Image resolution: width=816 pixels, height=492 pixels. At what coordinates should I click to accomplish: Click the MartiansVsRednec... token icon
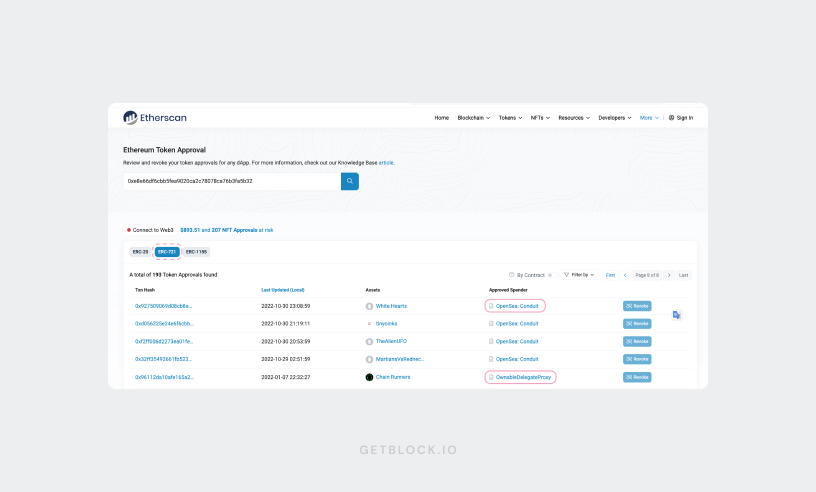tap(369, 359)
